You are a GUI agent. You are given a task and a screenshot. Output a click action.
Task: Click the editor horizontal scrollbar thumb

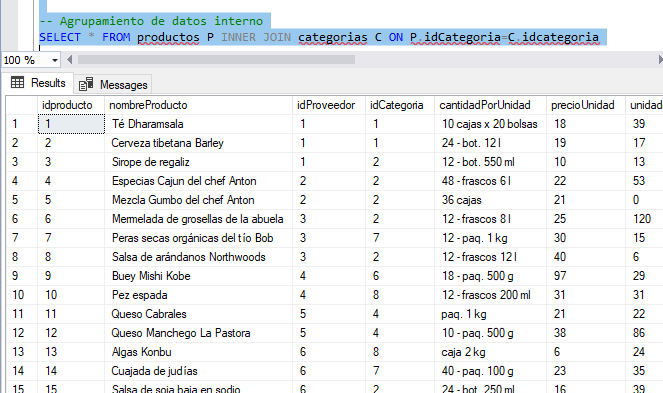click(216, 60)
